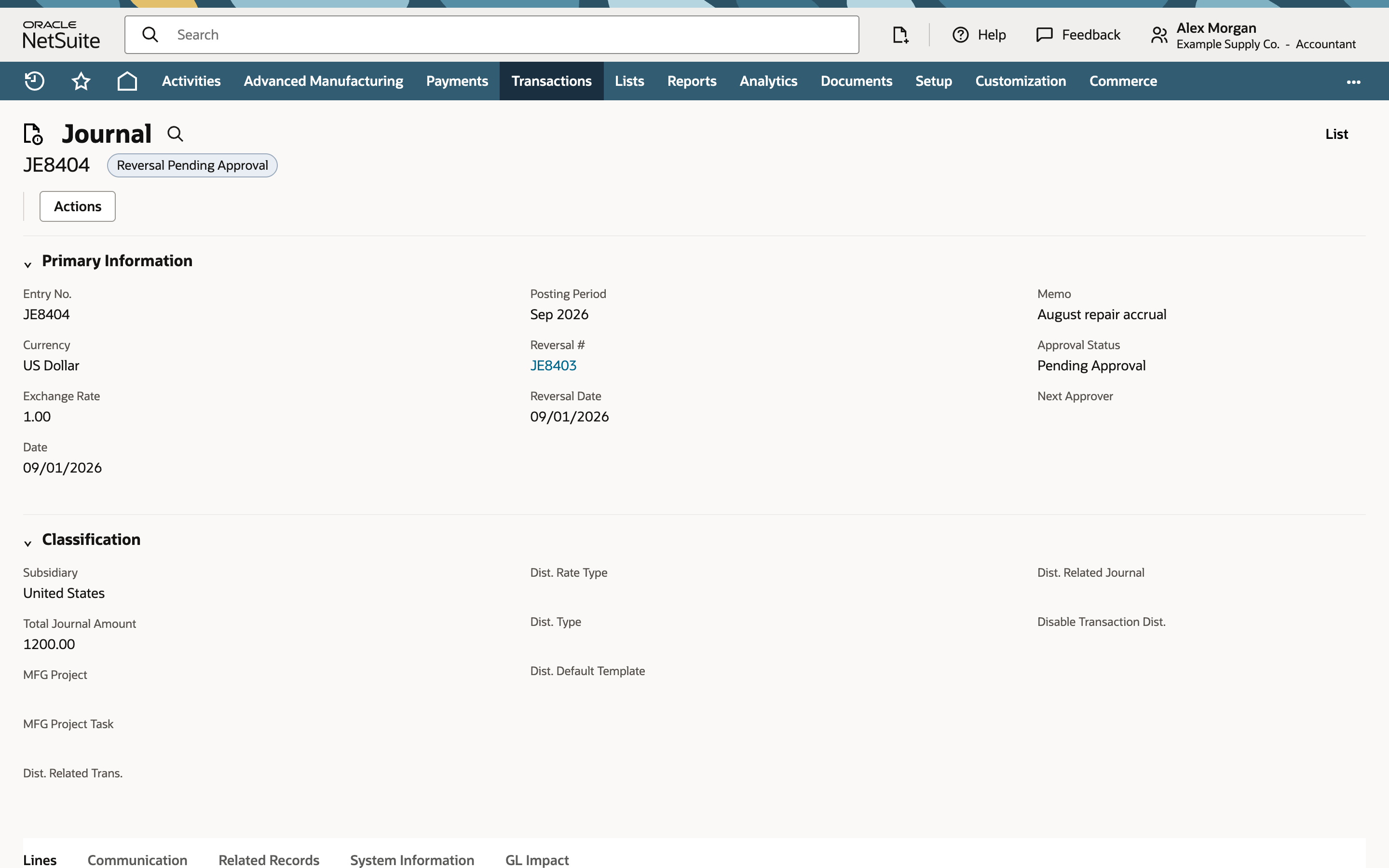Click into the global Search field
This screenshot has height=868, width=1389.
[491, 35]
